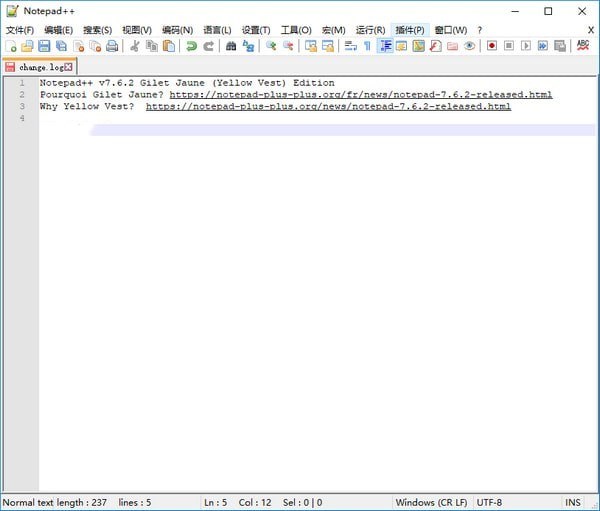Open the 语言(L) menu
This screenshot has height=511, width=600.
(x=217, y=30)
